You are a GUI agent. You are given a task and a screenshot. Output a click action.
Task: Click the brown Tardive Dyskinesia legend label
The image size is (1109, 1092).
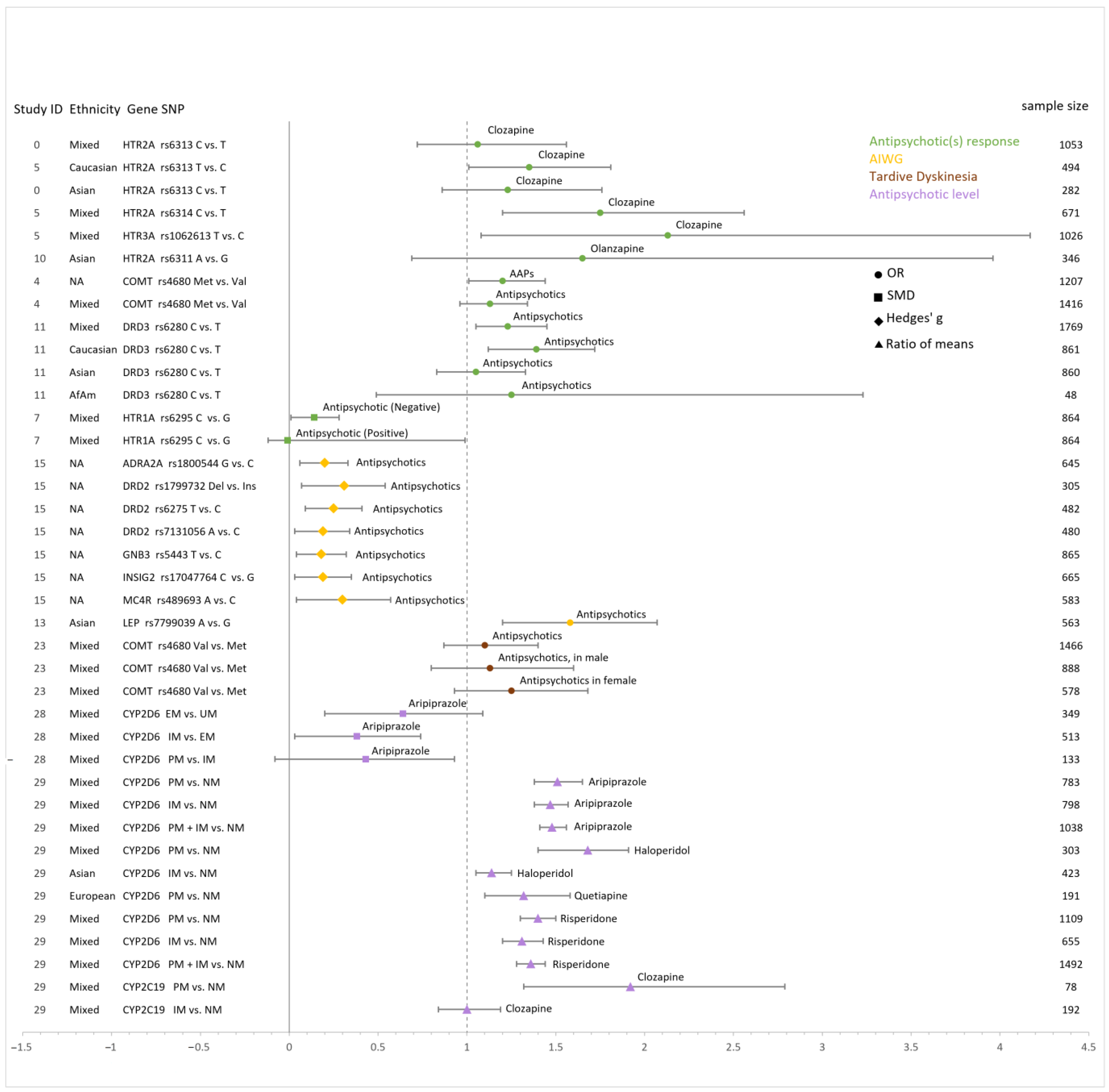click(923, 176)
